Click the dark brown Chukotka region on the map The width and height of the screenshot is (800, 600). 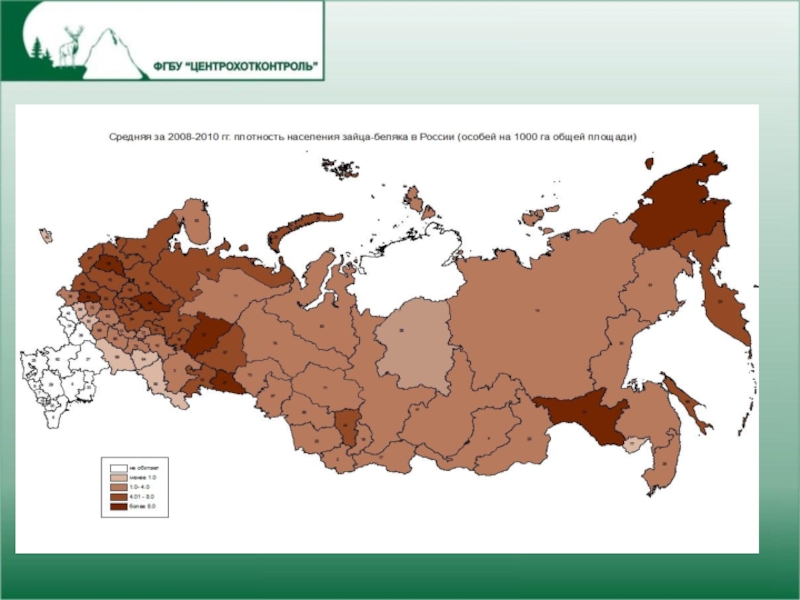682,203
